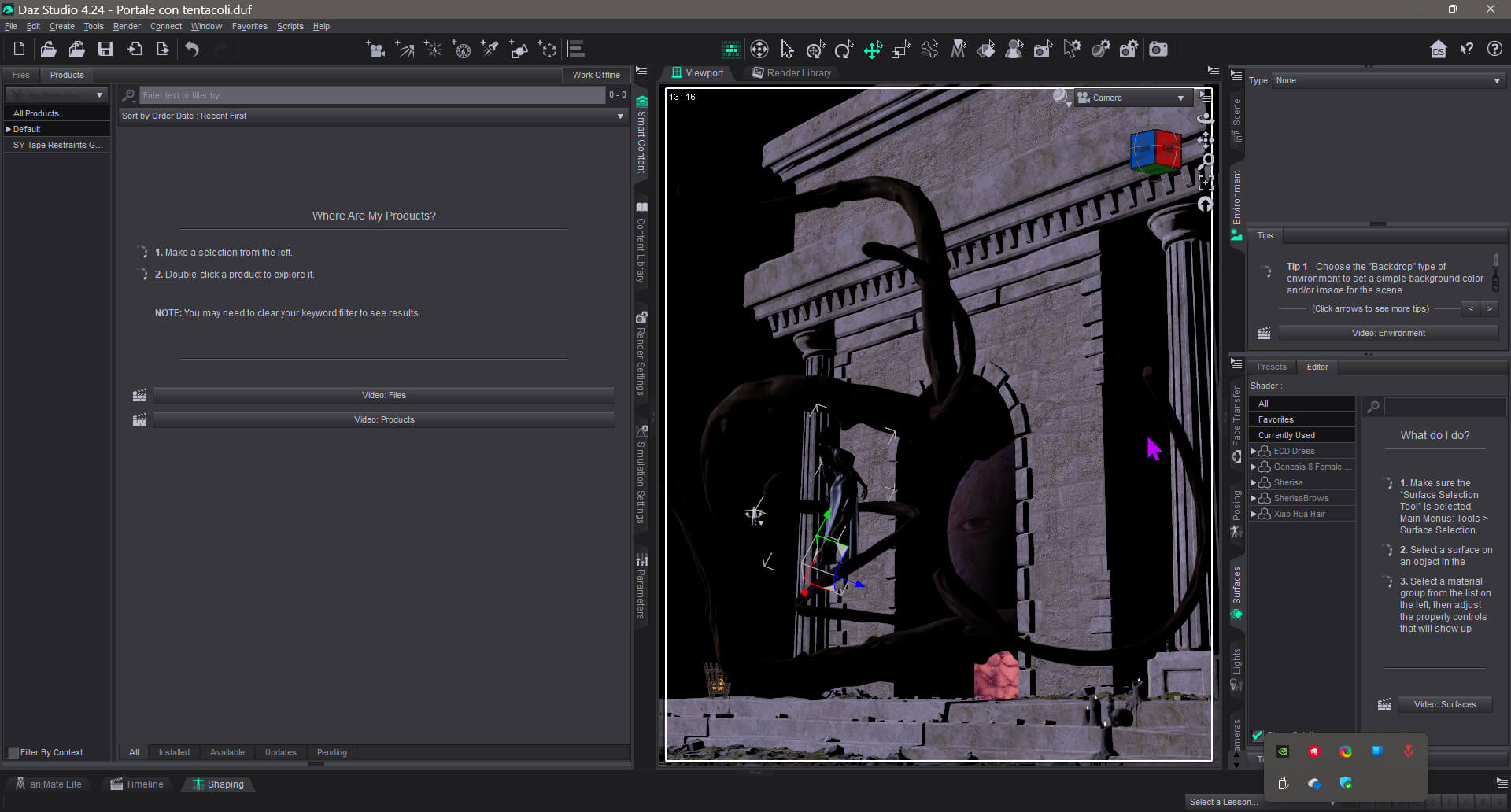Screen dimensions: 1511x812
Task: Click the Create New Point Light icon
Action: coord(433,50)
